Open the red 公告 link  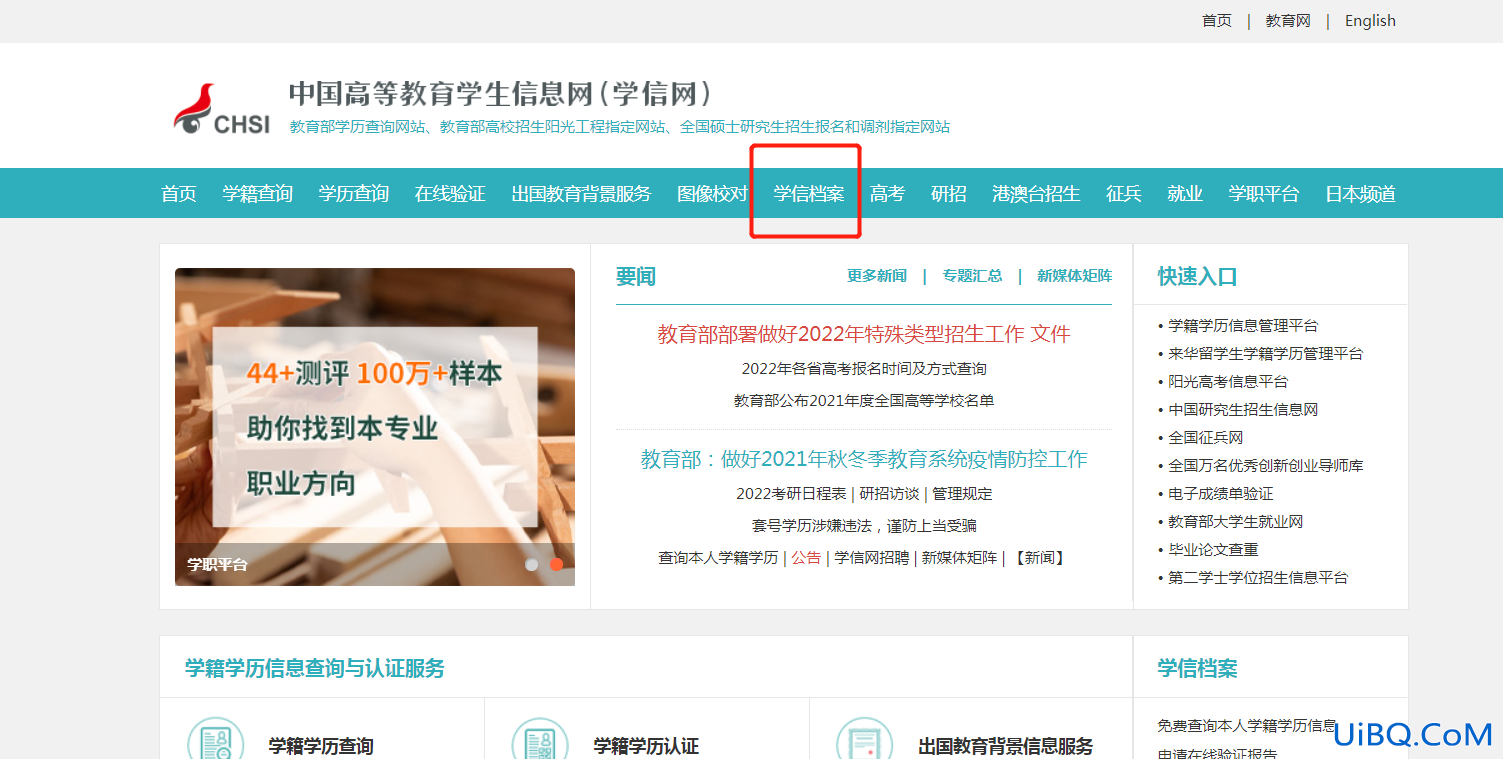coord(806,558)
